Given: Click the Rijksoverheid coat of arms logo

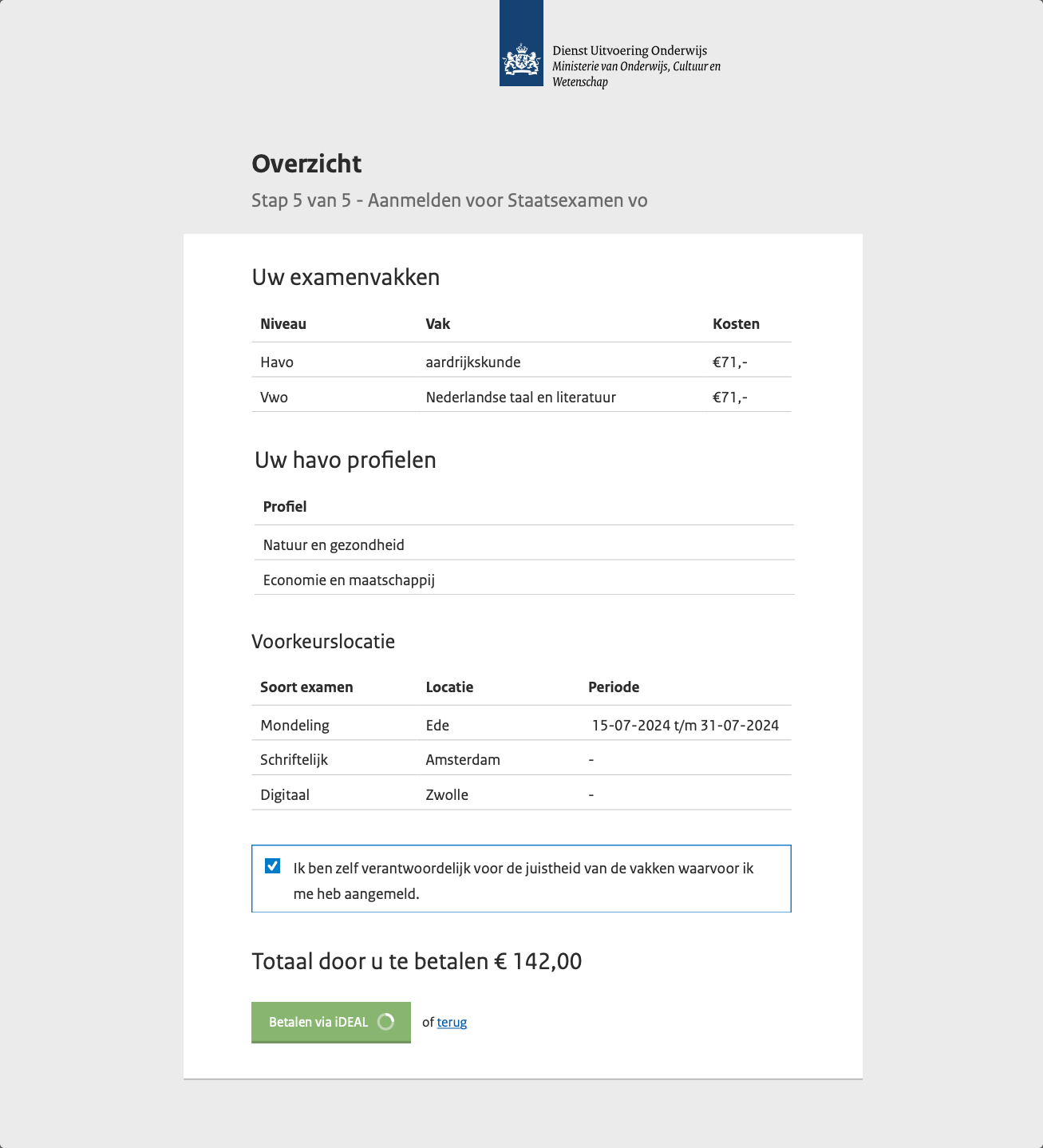Looking at the screenshot, I should (x=521, y=43).
